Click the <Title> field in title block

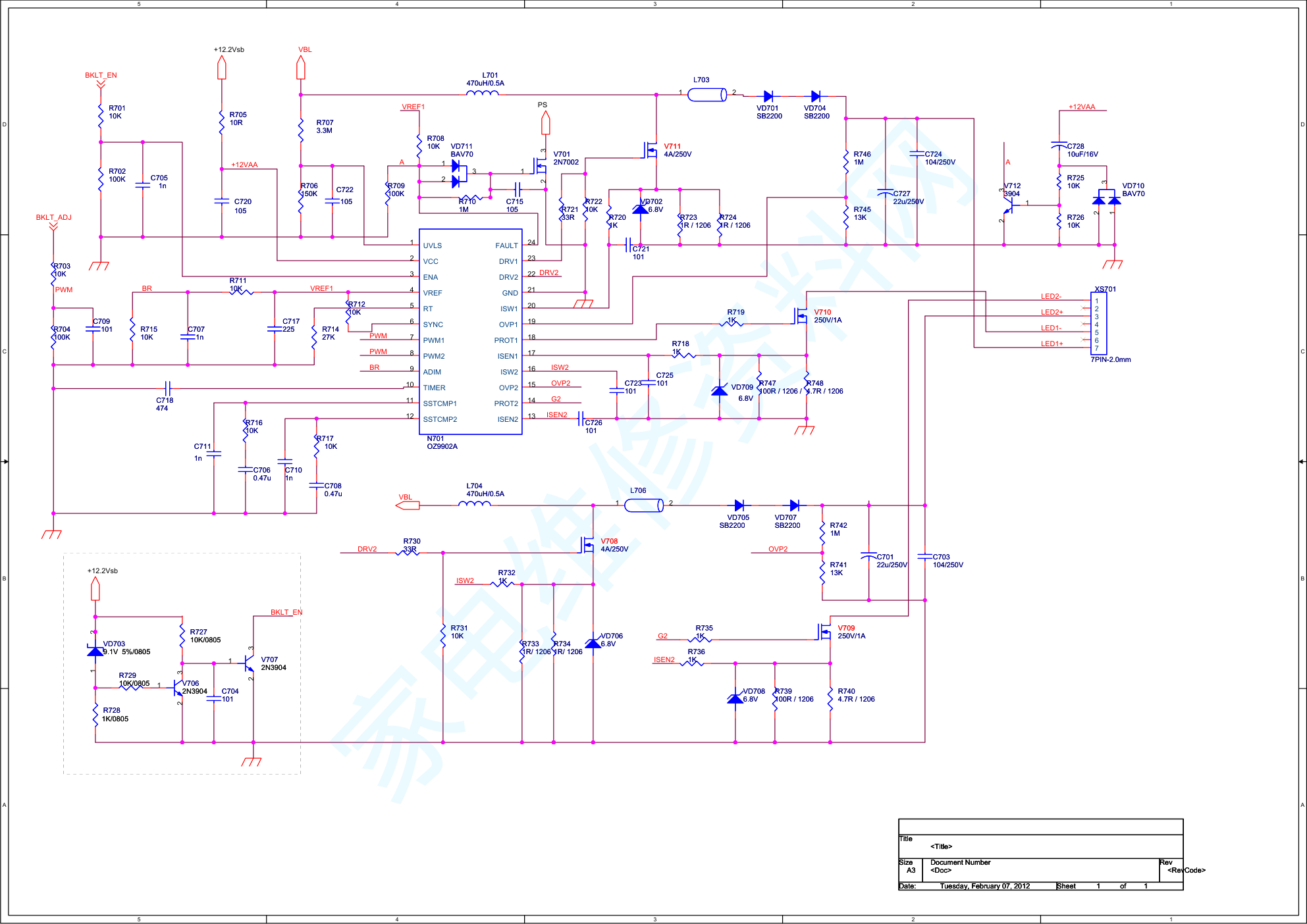(x=941, y=846)
